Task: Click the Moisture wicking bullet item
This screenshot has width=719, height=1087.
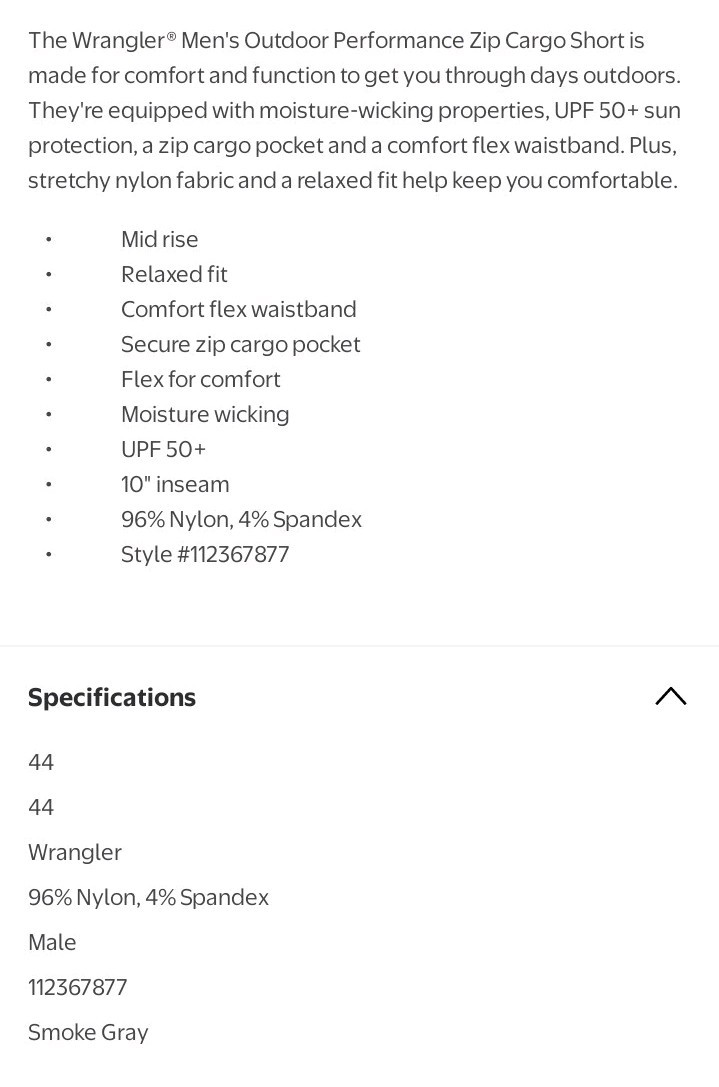Action: point(205,415)
